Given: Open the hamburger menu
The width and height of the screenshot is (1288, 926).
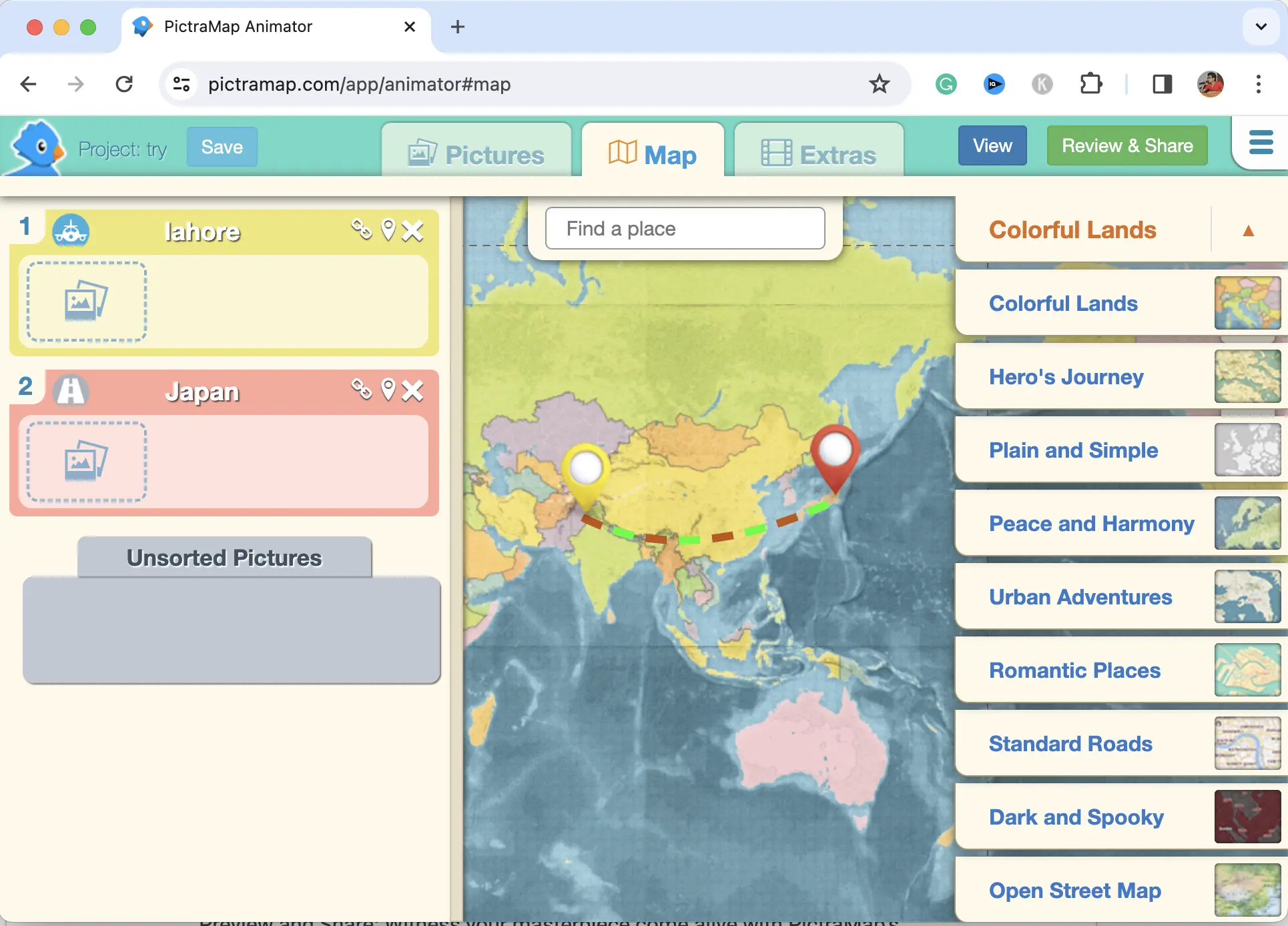Looking at the screenshot, I should (1261, 142).
